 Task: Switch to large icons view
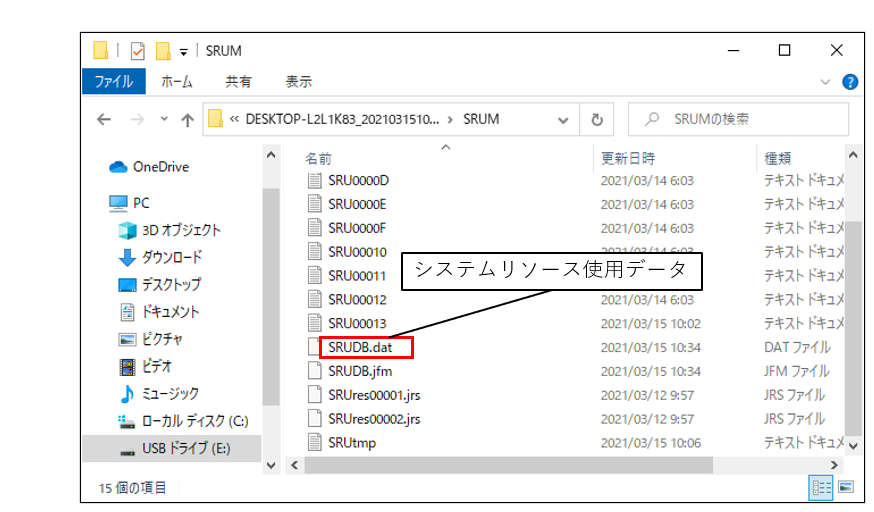[x=846, y=488]
